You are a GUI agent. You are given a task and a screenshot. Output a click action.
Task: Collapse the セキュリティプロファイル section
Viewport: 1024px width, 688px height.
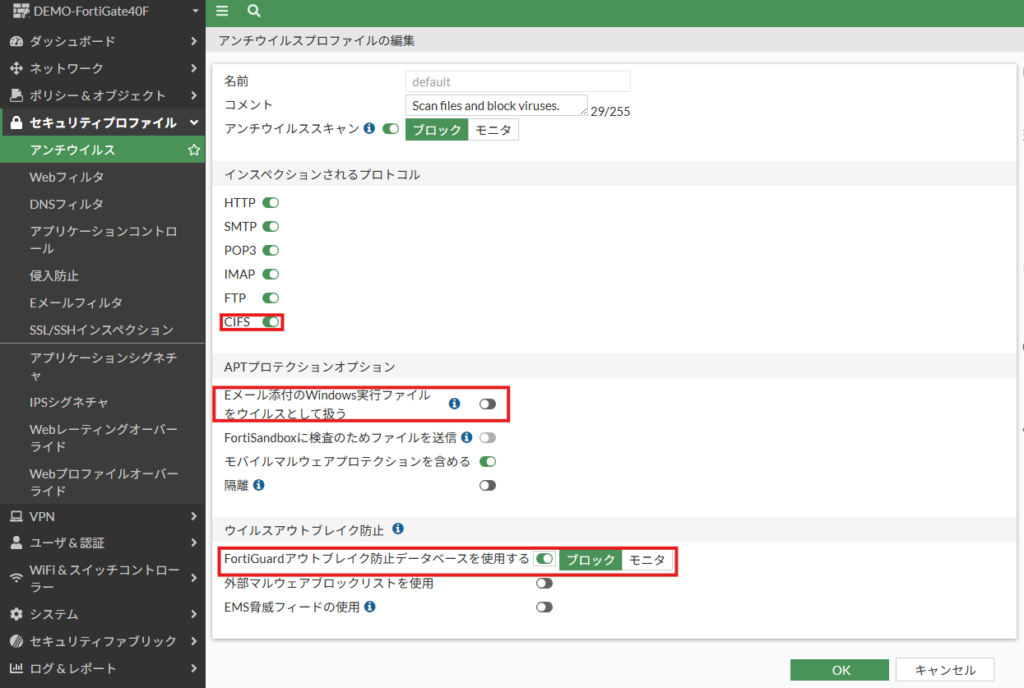193,123
